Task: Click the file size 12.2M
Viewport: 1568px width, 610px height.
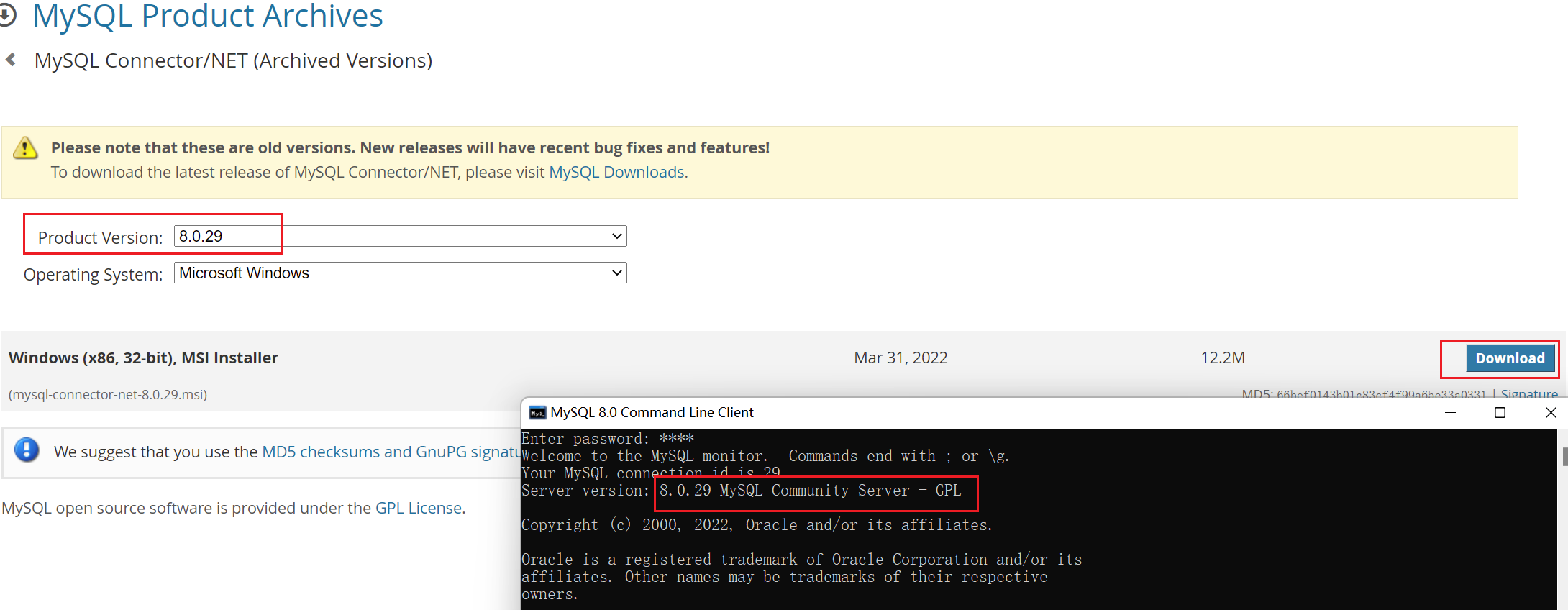Action: tap(1223, 358)
